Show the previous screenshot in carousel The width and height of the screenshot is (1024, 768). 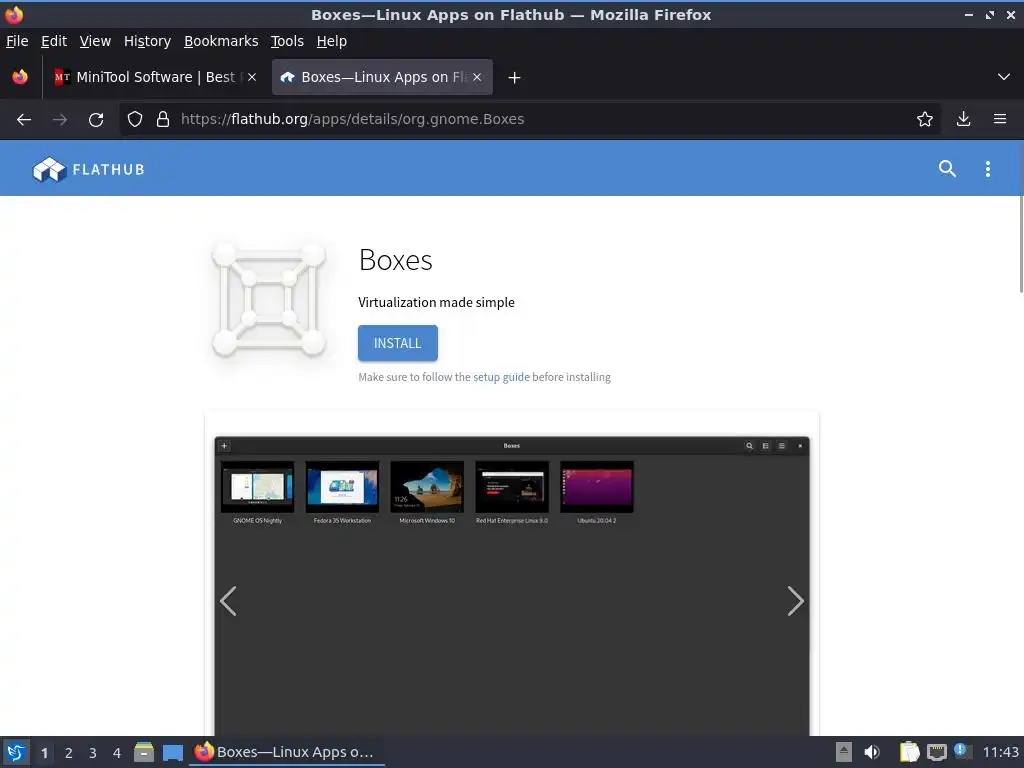click(228, 601)
